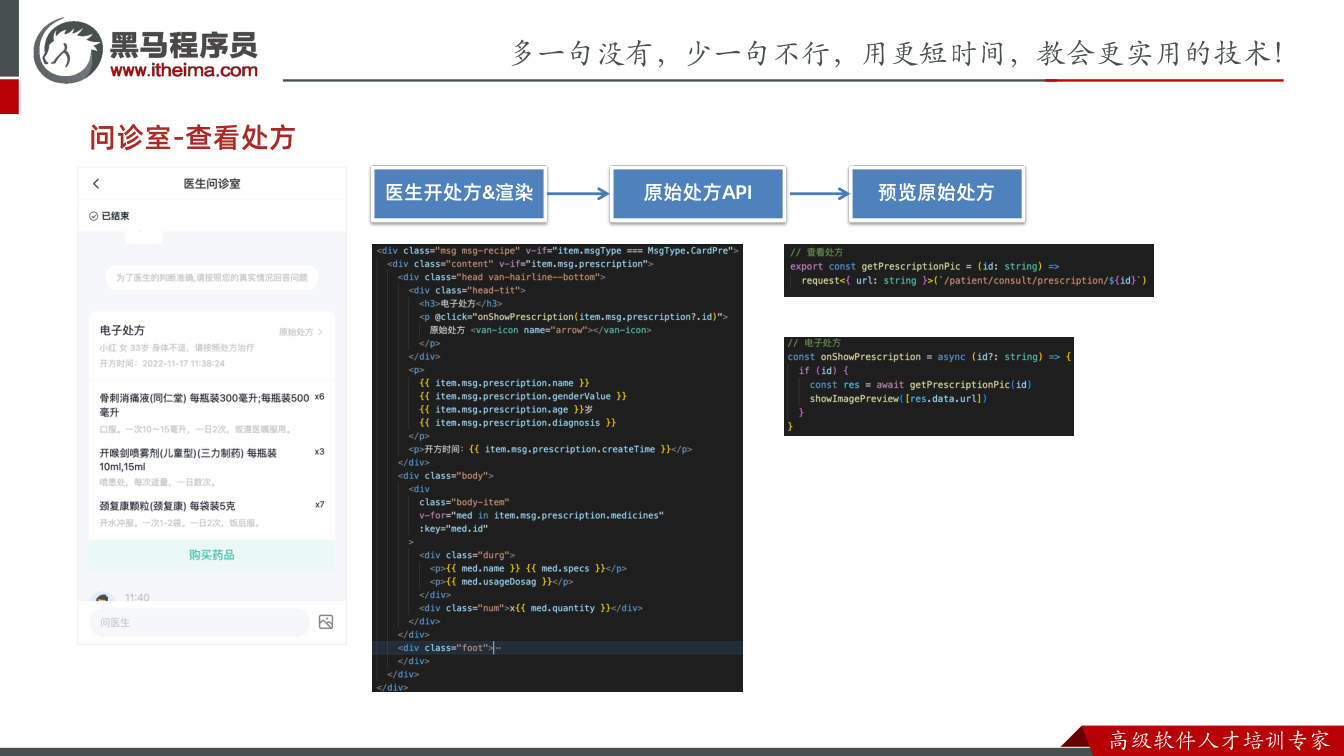Viewport: 1344px width, 756px height.
Task: Click item.msg.prescription.diagnosis in the code
Action: pos(518,423)
